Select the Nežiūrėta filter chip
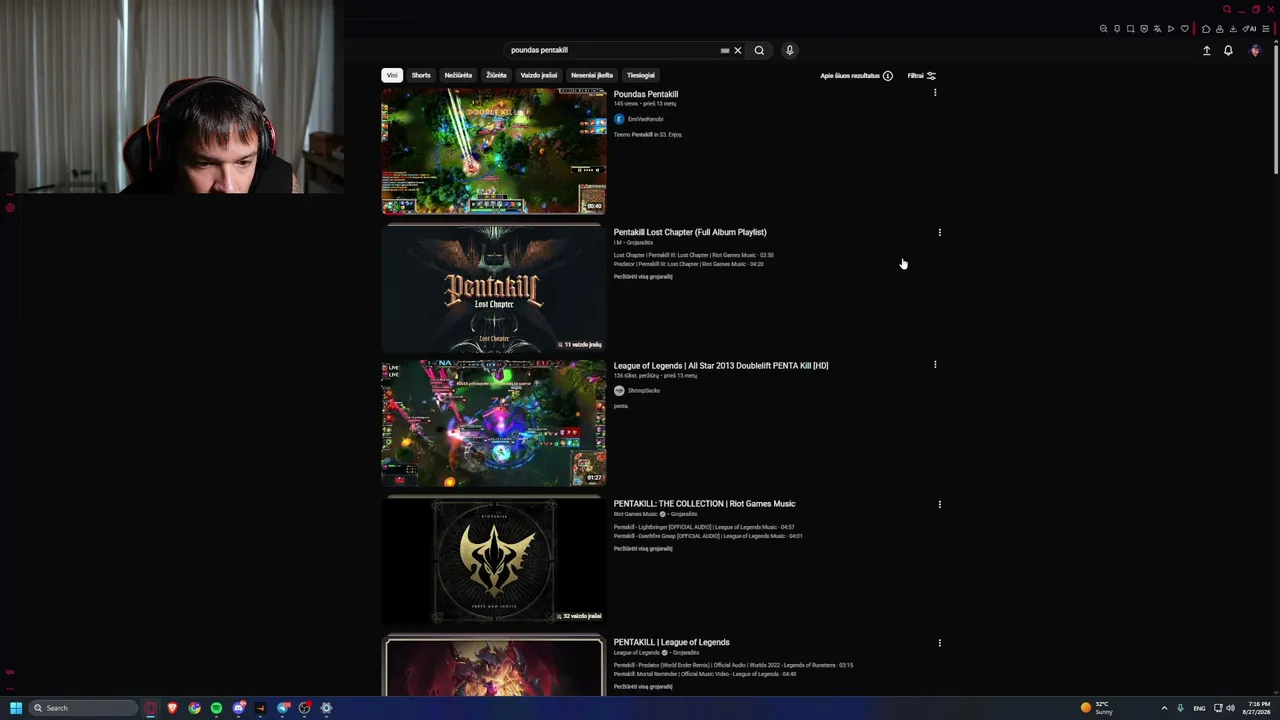Viewport: 1280px width, 720px height. [x=458, y=75]
